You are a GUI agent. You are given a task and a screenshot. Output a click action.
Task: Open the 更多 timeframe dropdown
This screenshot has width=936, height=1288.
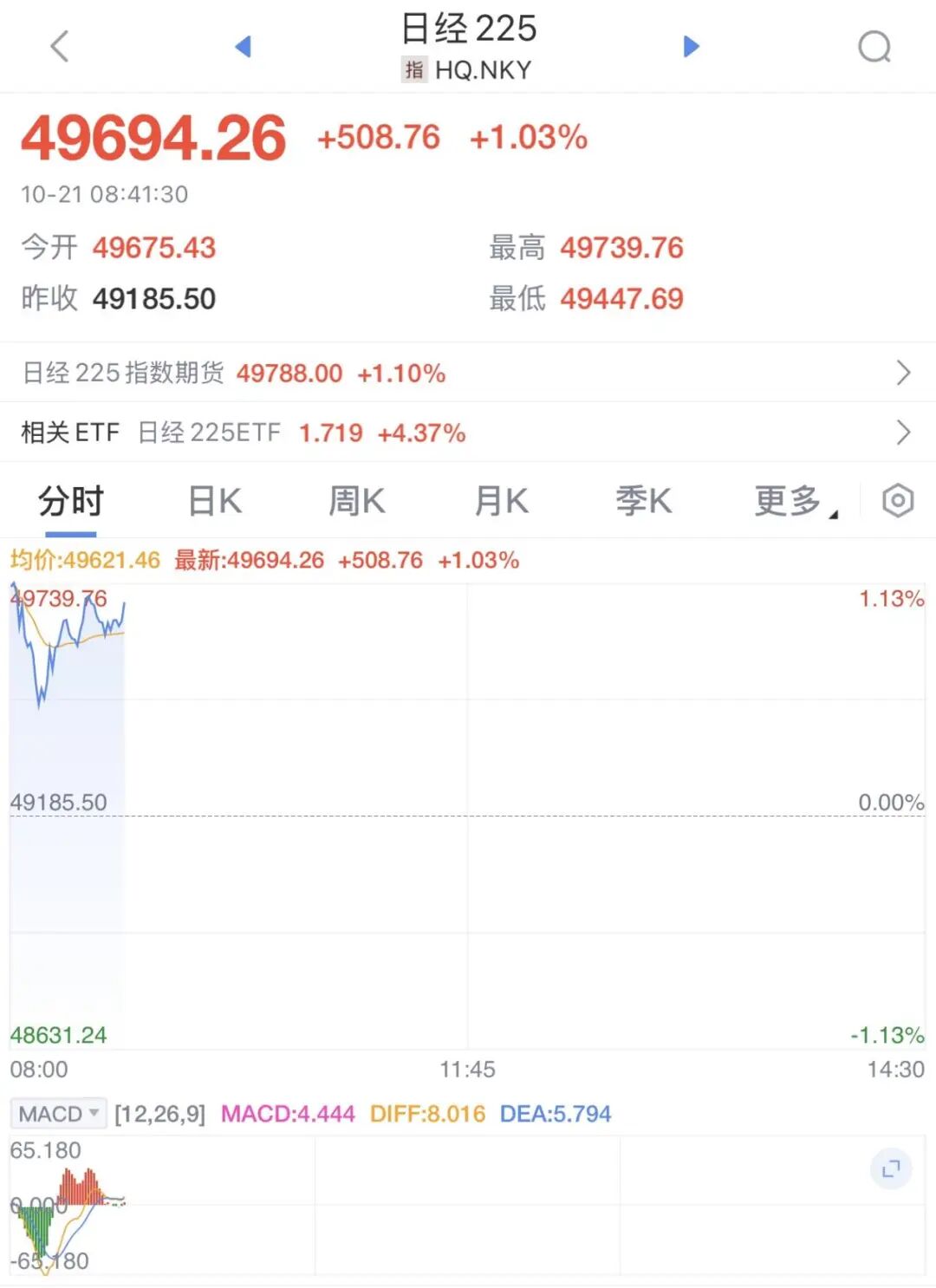pyautogui.click(x=795, y=501)
